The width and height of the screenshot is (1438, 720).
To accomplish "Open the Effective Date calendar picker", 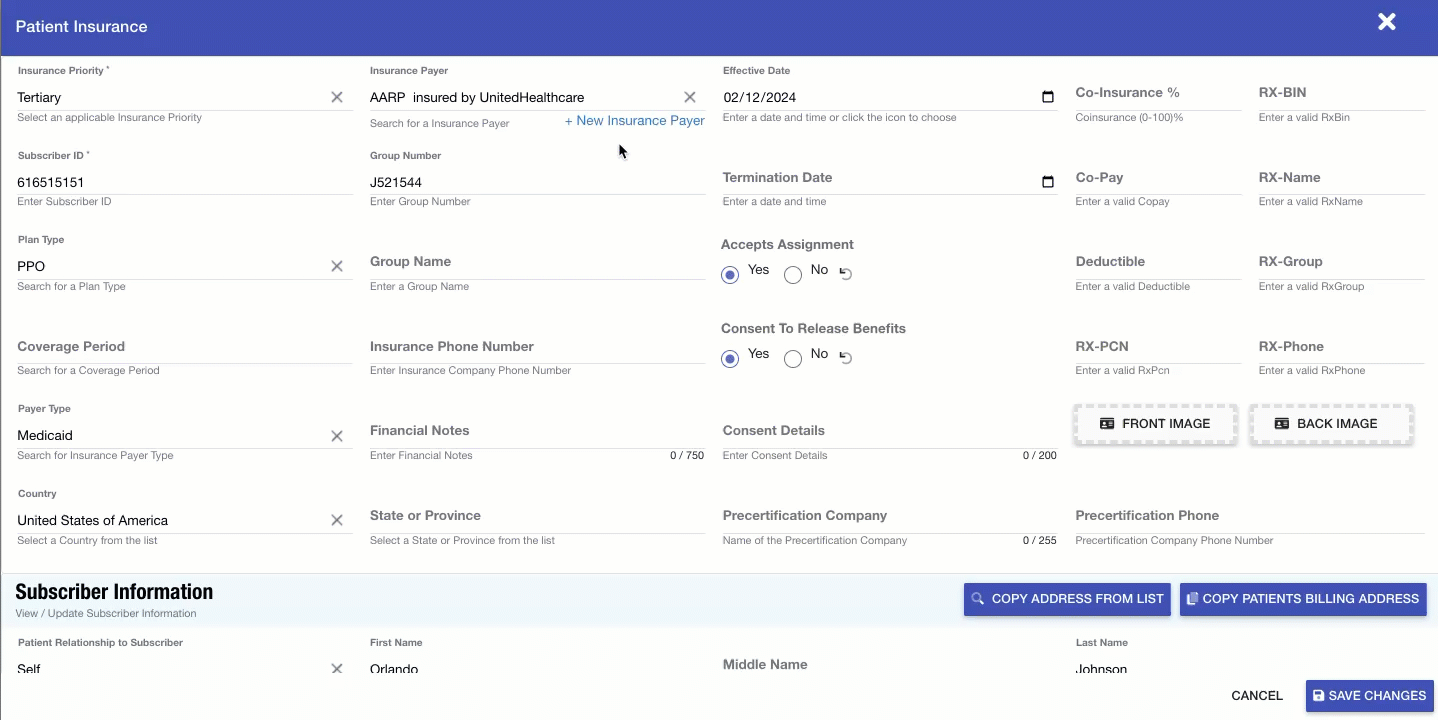I will (1047, 97).
